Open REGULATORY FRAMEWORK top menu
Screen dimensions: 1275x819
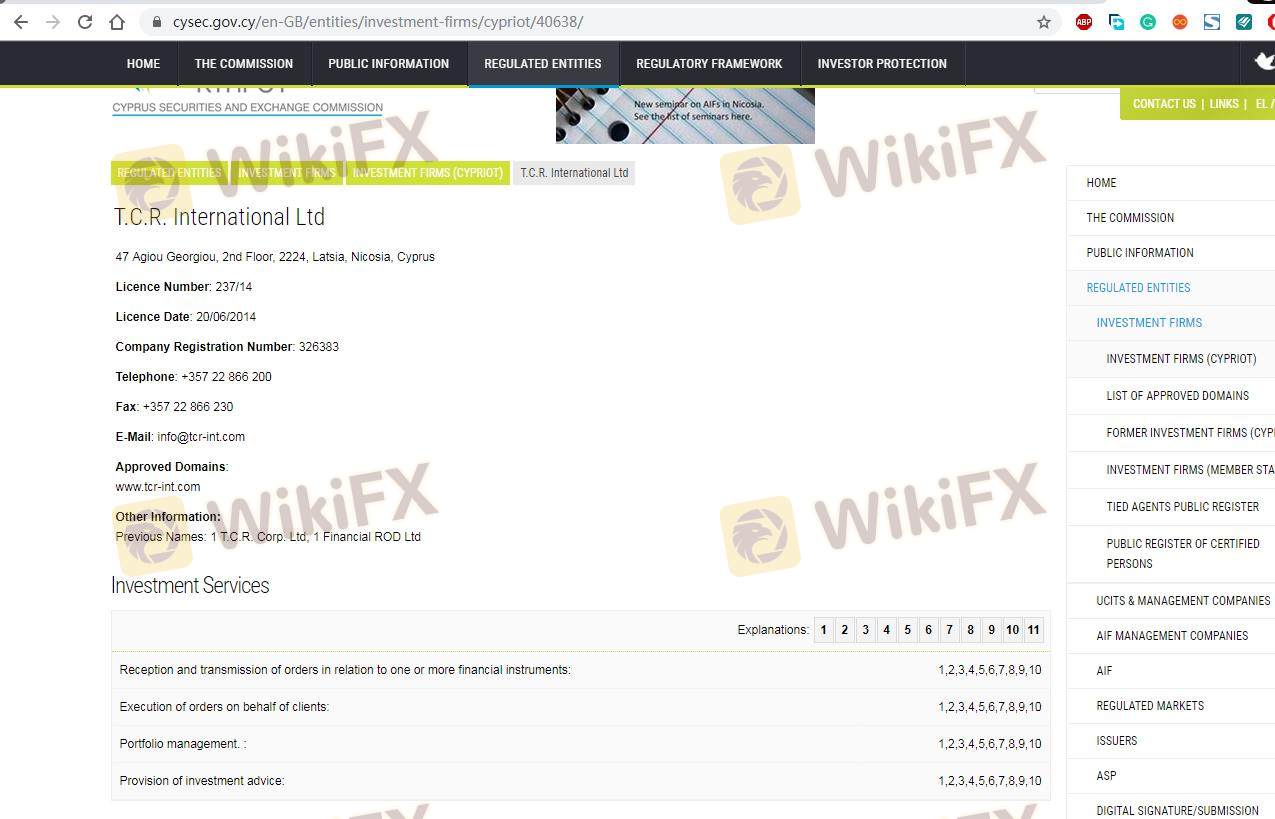[709, 63]
